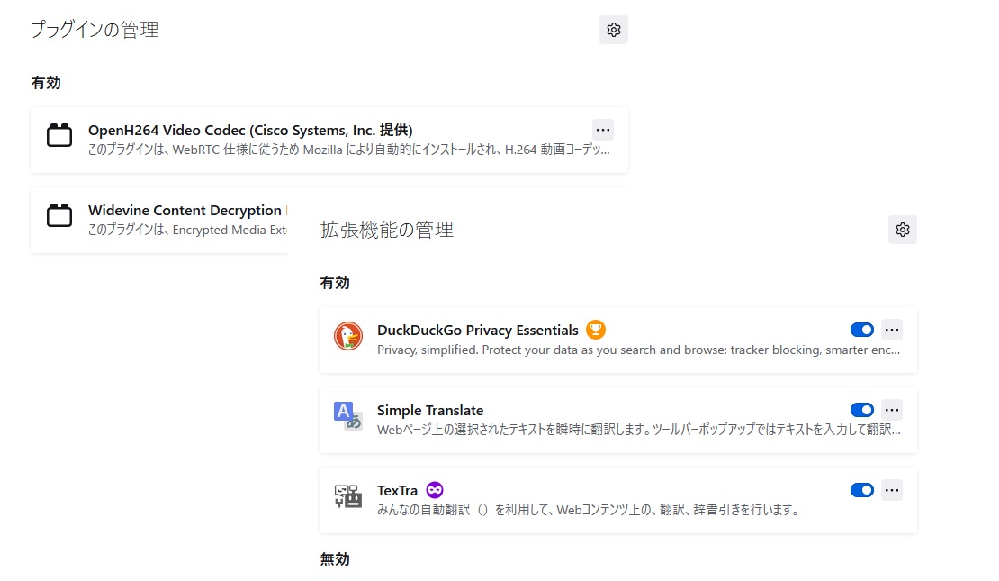Image resolution: width=999 pixels, height=581 pixels.
Task: Toggle off the Simple Translate extension
Action: tap(862, 410)
